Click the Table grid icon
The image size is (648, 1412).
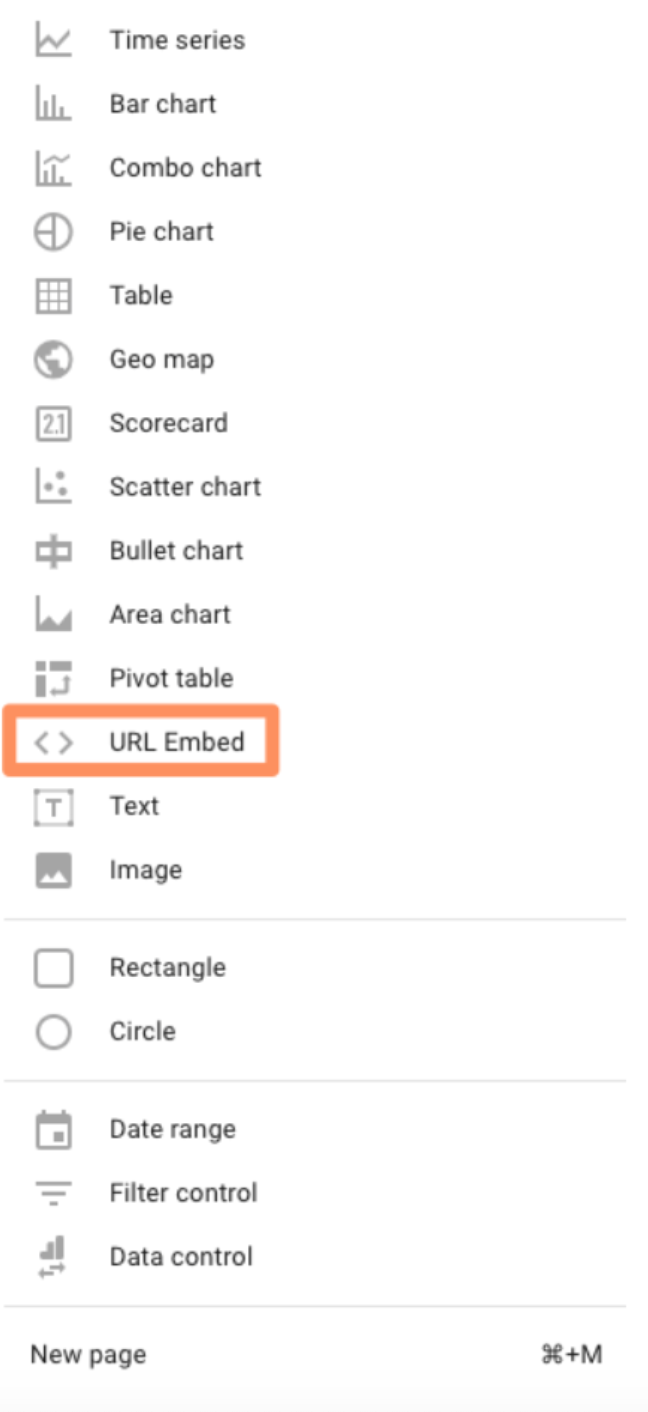point(53,296)
